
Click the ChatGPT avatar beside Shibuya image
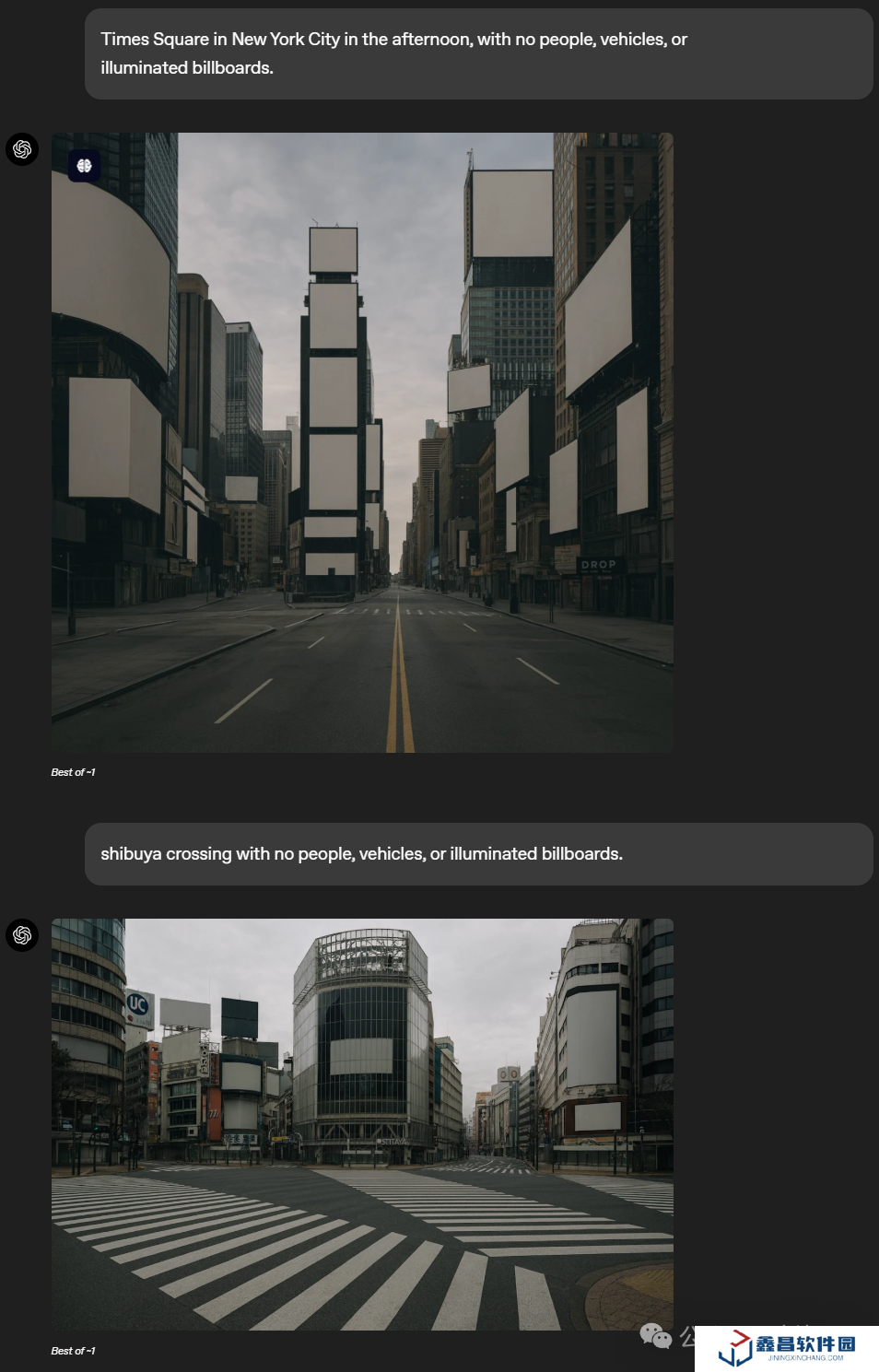click(x=22, y=935)
